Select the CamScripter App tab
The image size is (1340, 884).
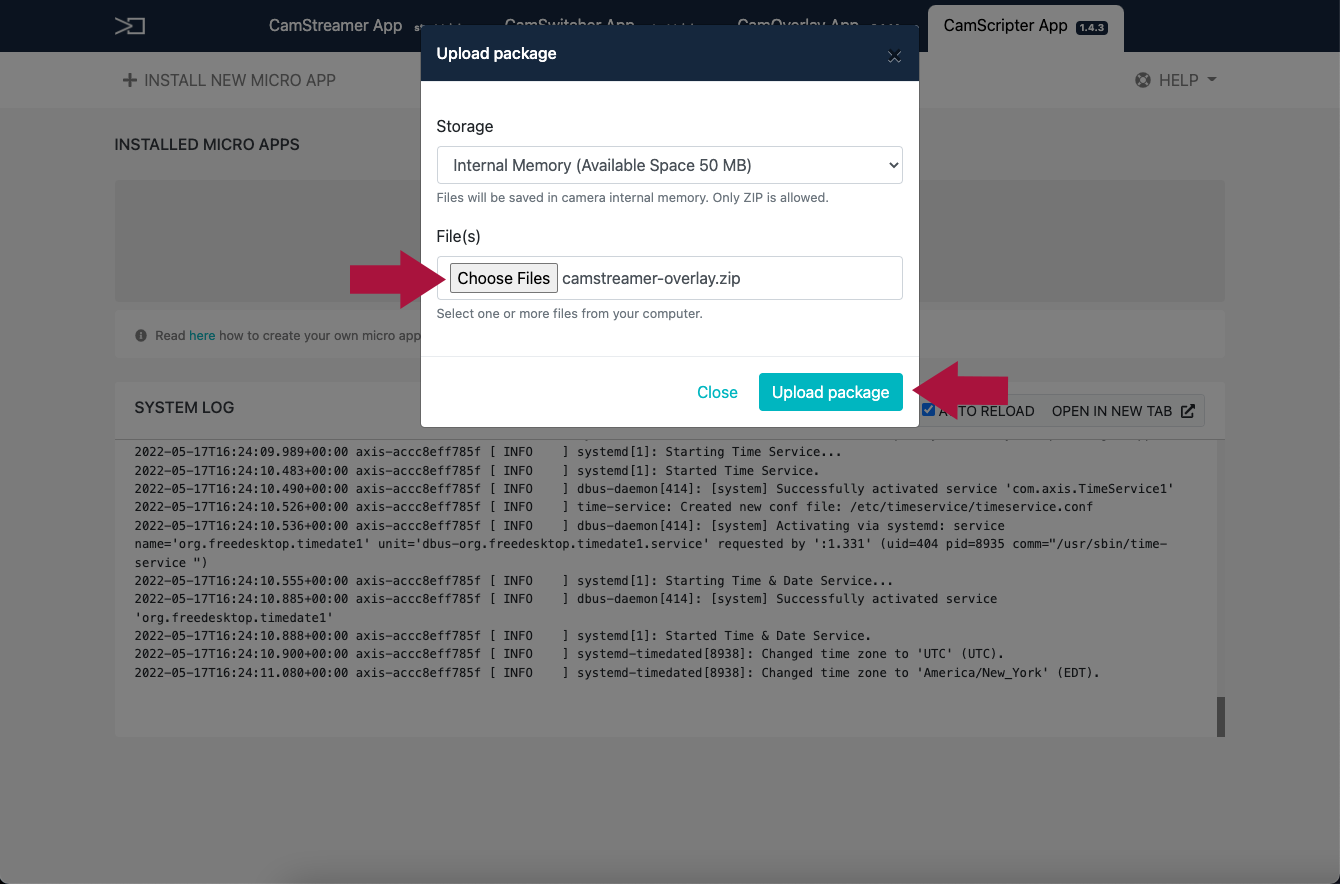coord(1025,27)
